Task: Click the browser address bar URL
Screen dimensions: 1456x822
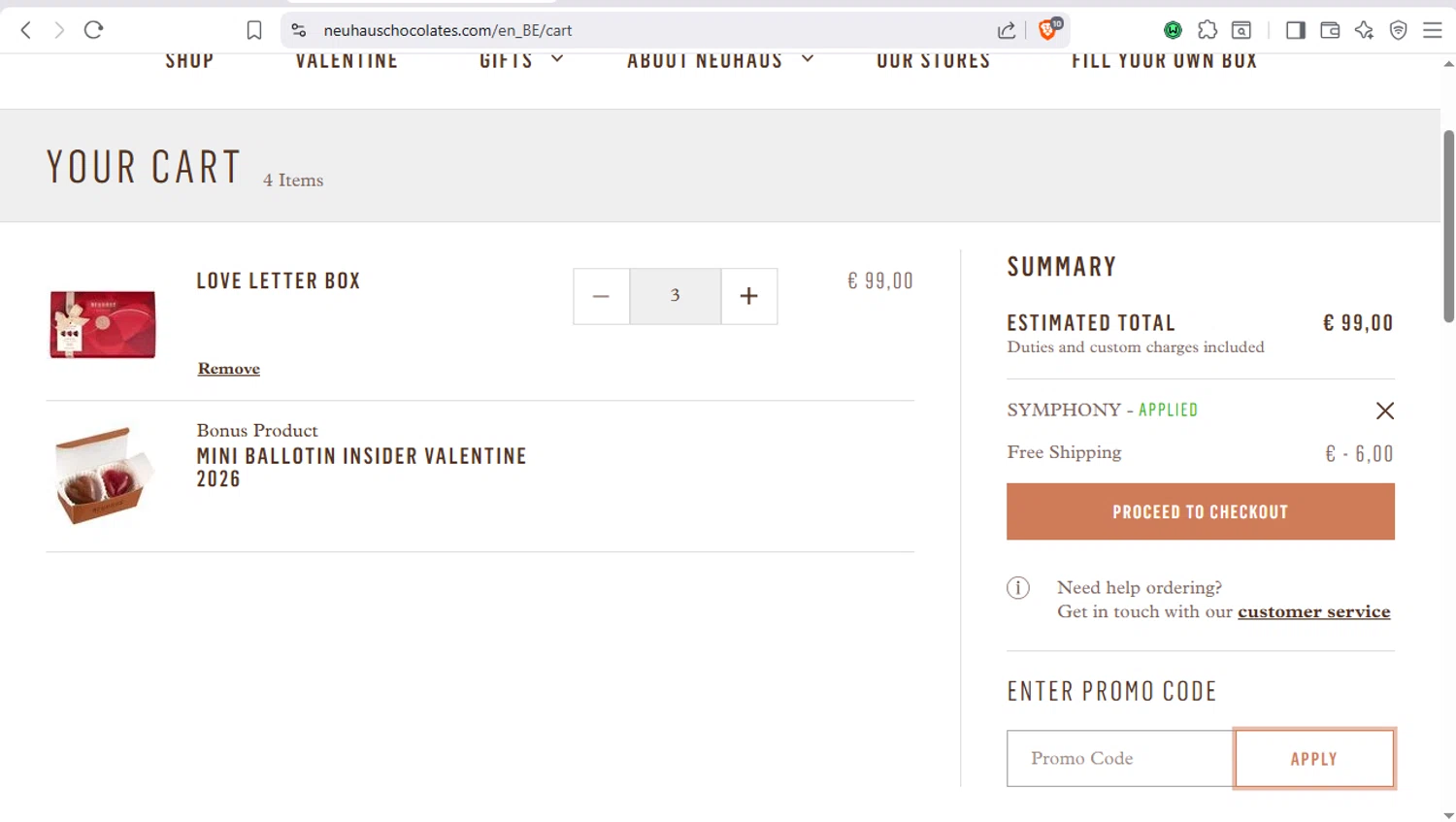Action: coord(447,30)
